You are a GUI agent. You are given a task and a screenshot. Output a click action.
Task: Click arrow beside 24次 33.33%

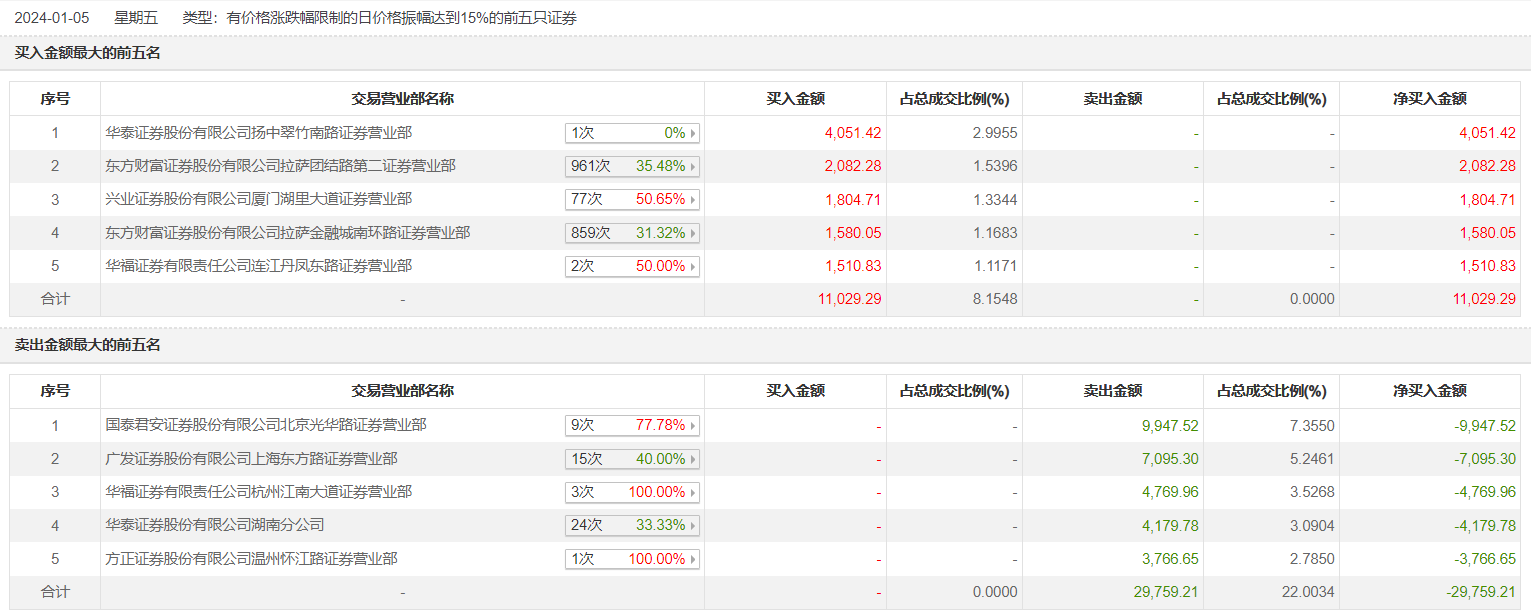point(693,526)
